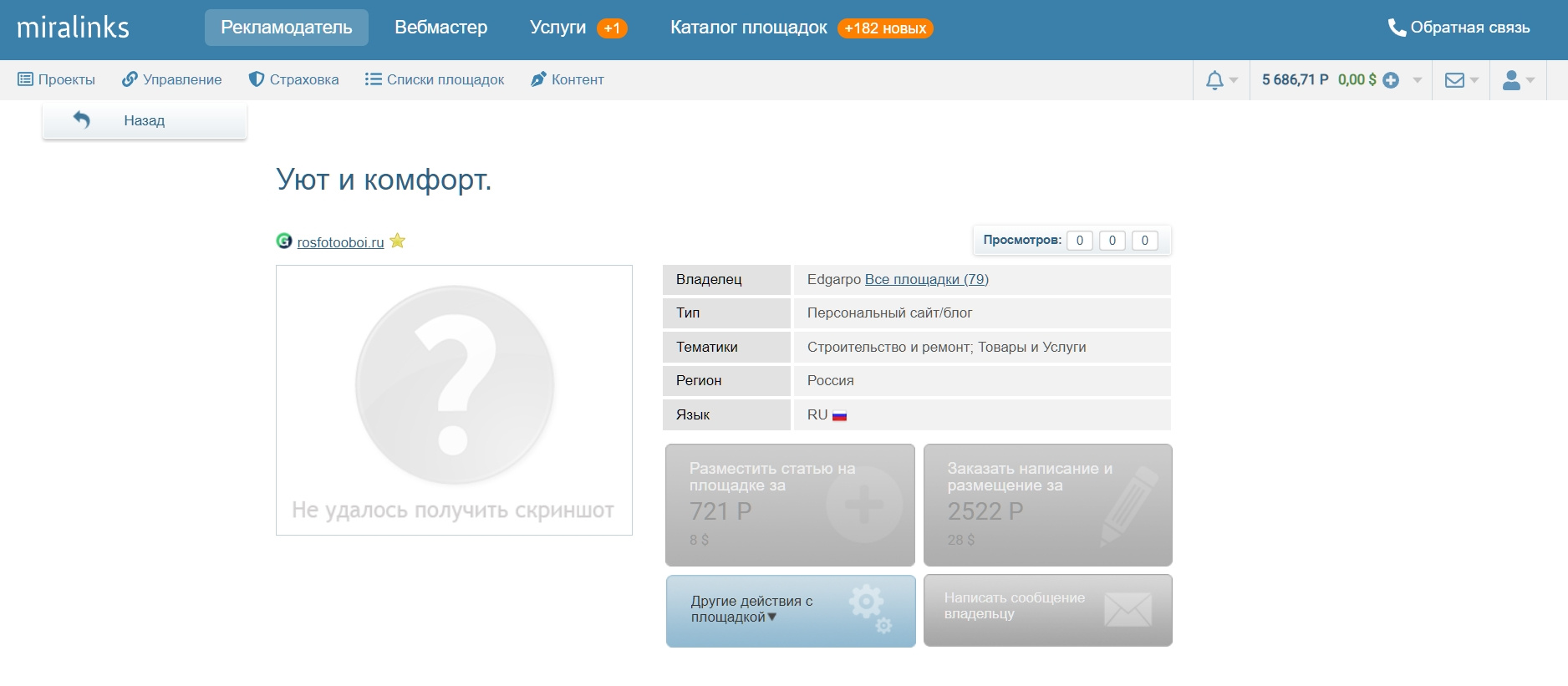This screenshot has width=1568, height=686.
Task: Click the Тип label cell
Action: (726, 313)
